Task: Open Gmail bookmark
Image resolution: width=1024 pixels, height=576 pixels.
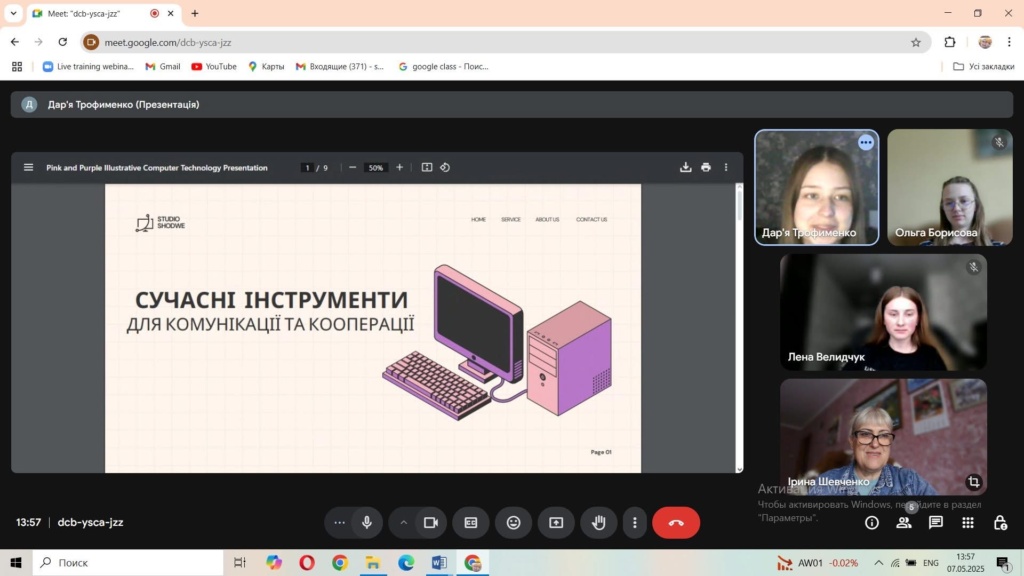Action: [x=163, y=67]
